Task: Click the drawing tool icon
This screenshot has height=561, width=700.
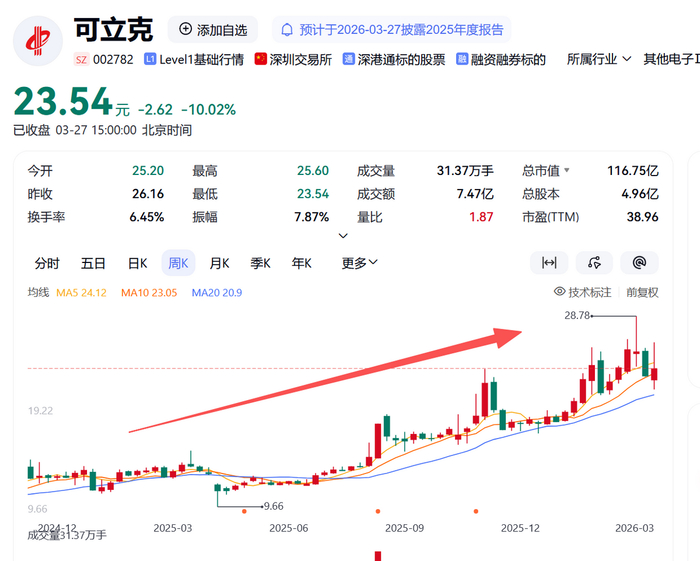Action: pos(594,263)
